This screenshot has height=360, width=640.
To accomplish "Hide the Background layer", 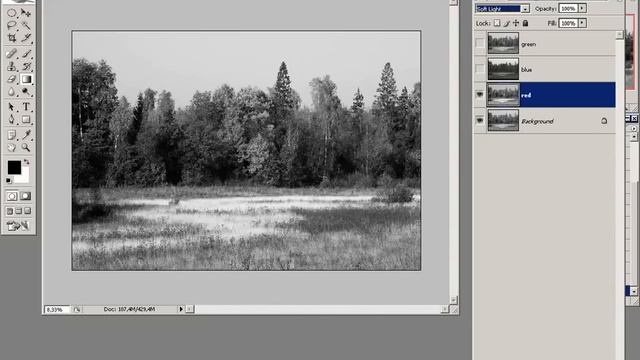I will 480,120.
